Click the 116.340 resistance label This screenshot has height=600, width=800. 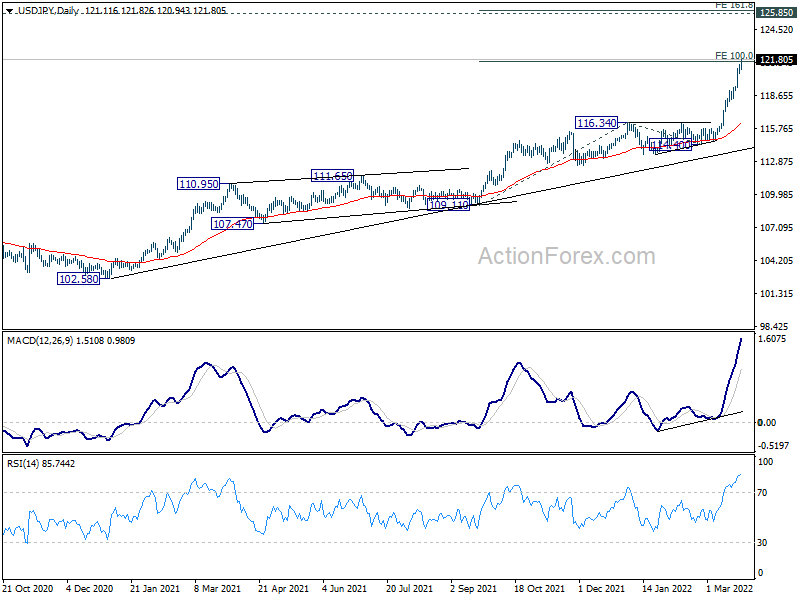596,123
